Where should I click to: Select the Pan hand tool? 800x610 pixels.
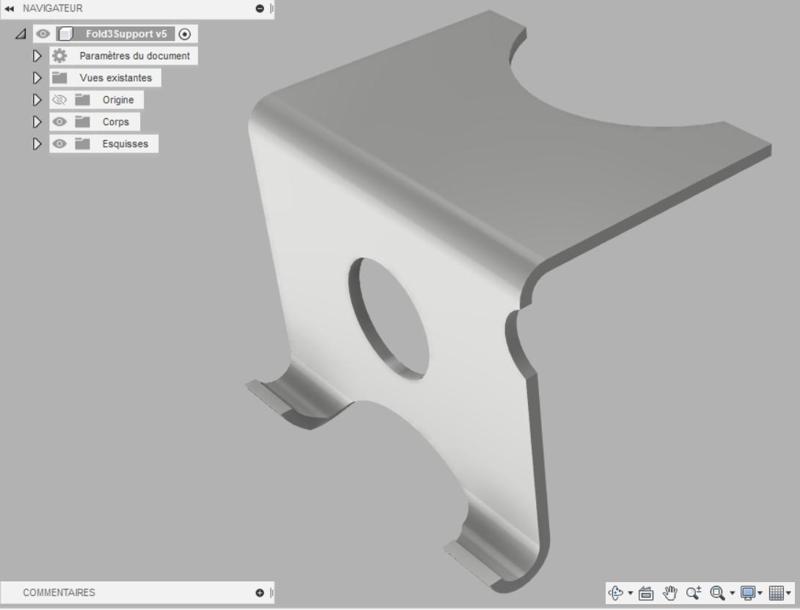coord(669,593)
